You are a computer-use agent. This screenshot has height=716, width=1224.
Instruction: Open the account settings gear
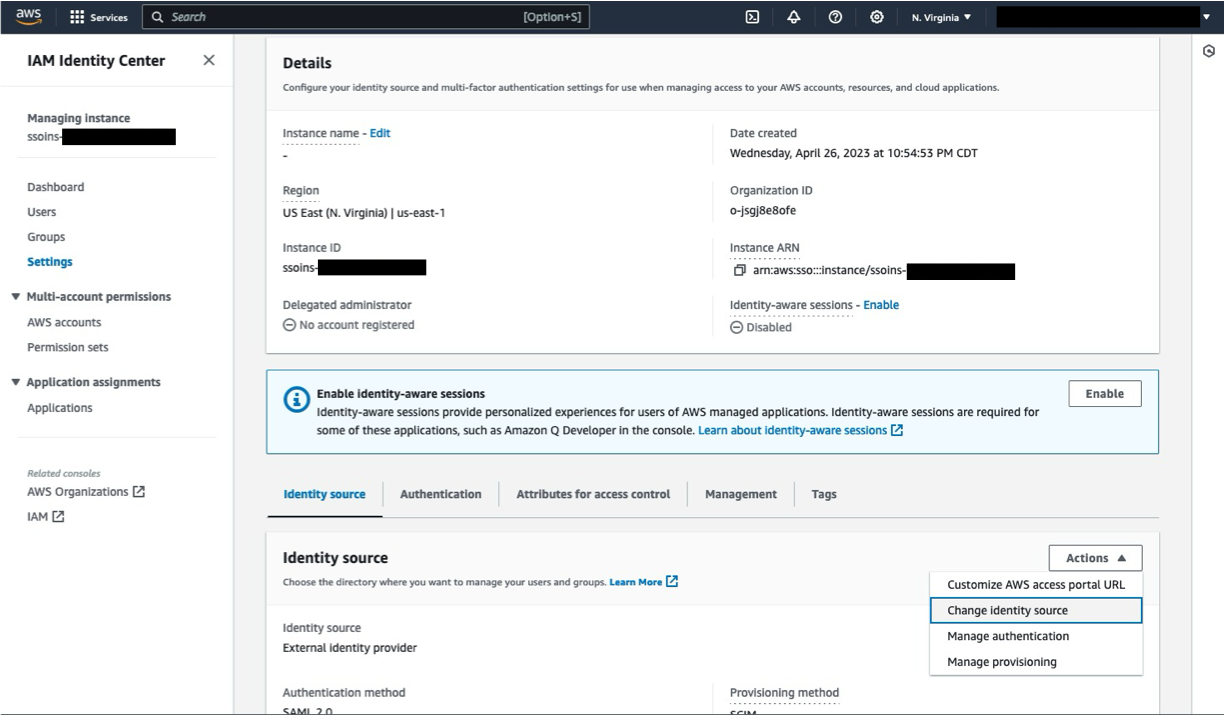pyautogui.click(x=876, y=16)
